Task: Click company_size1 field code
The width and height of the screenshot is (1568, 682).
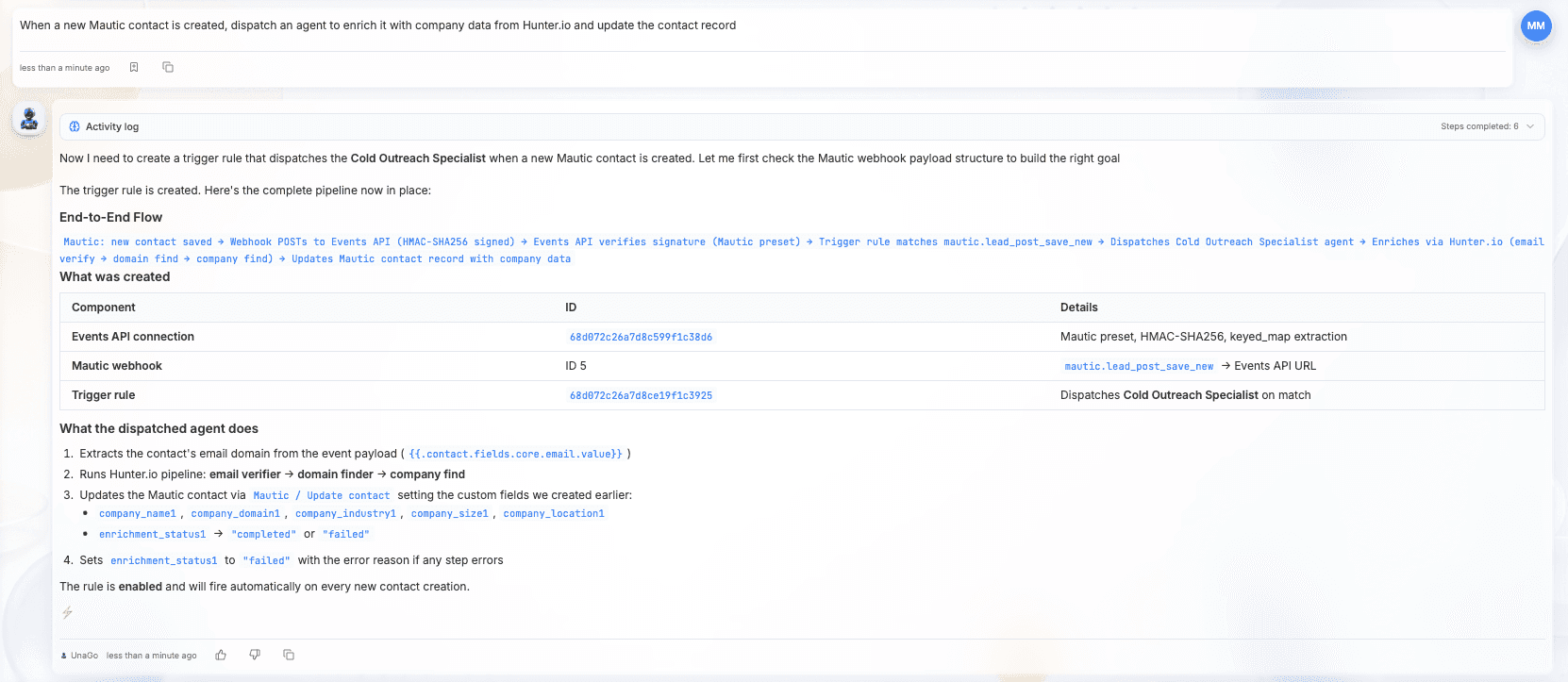Action: pyautogui.click(x=449, y=514)
